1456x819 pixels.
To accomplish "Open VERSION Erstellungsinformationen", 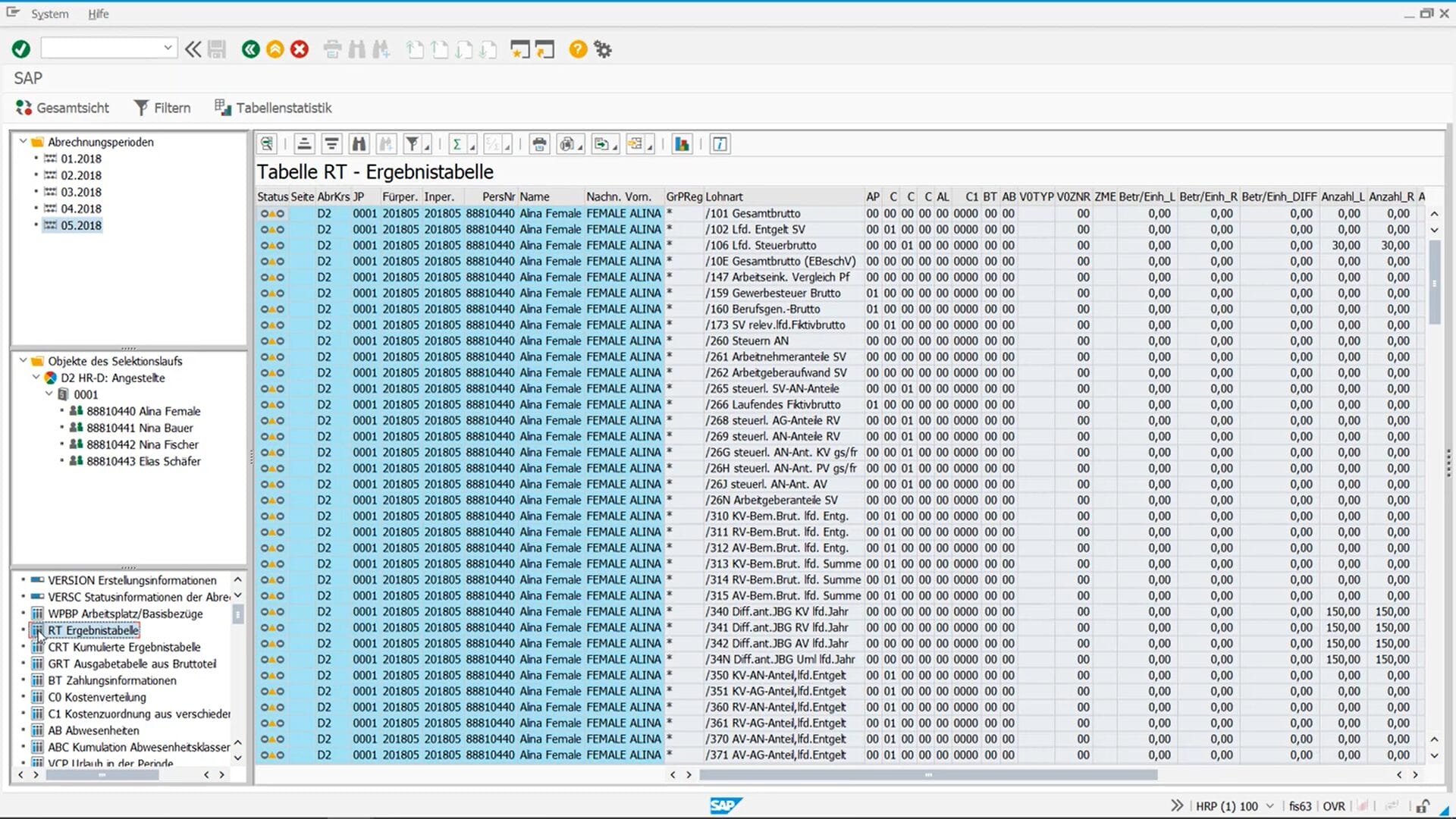I will pos(132,580).
